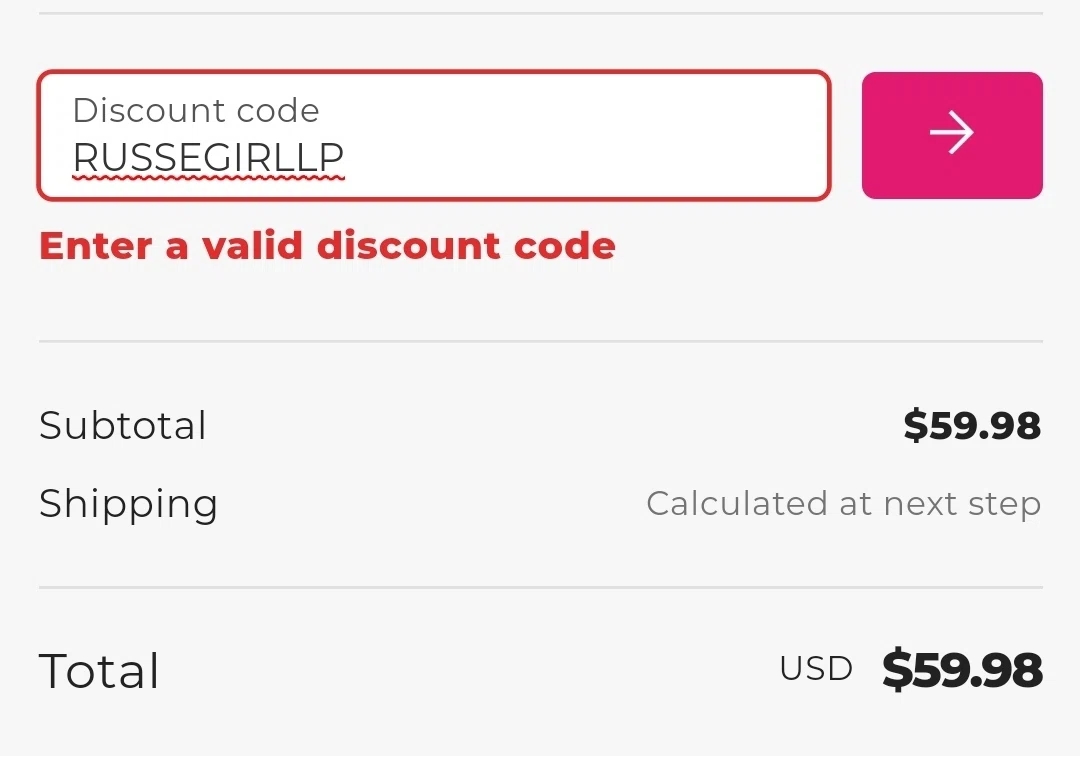Select the $59.98 total amount

tap(962, 668)
